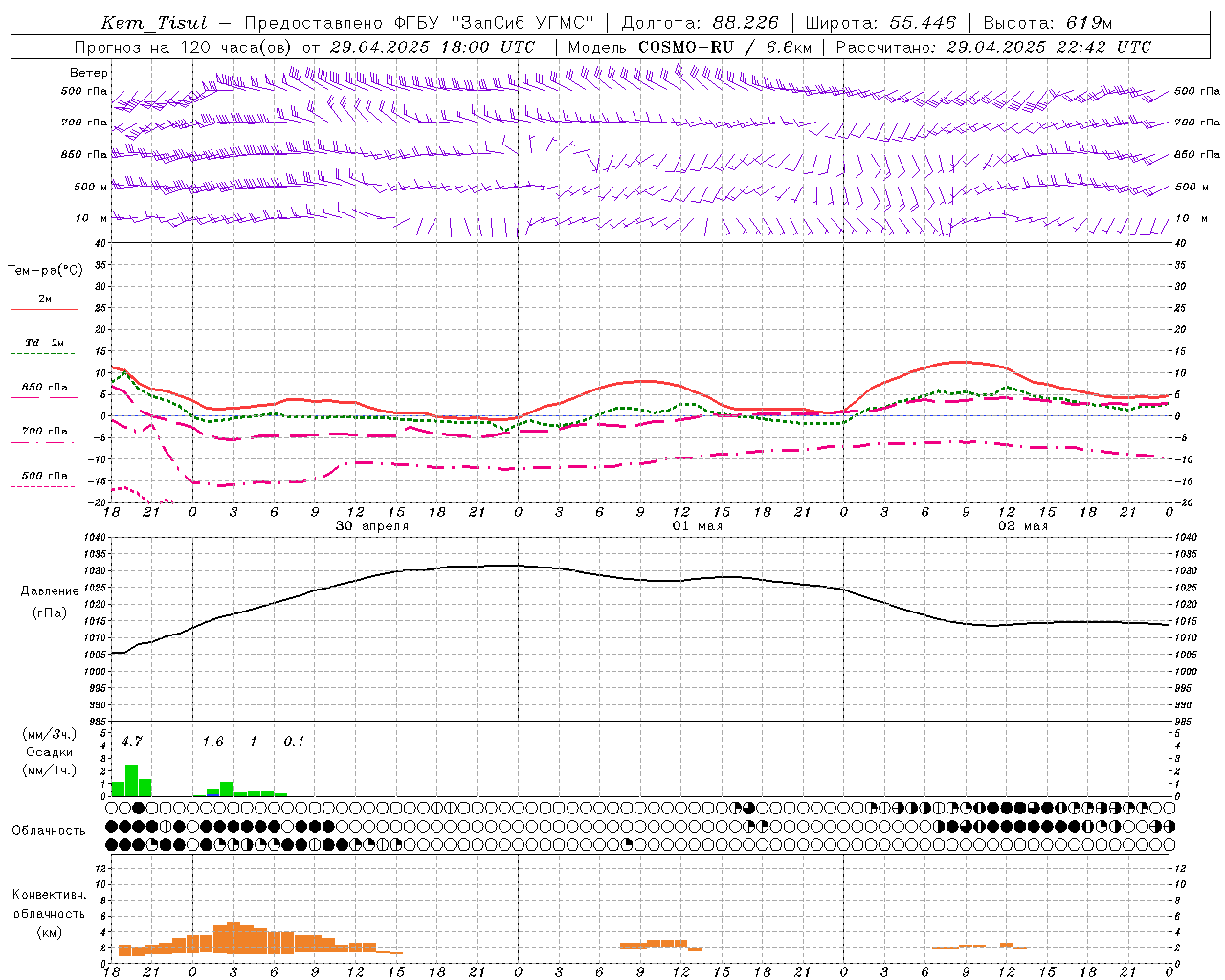Click the 'Высота: 619м' header field

[1048, 24]
